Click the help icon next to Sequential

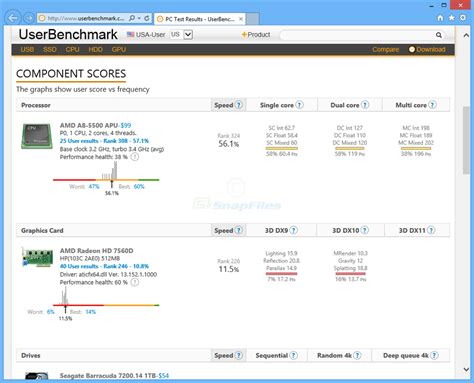point(293,355)
